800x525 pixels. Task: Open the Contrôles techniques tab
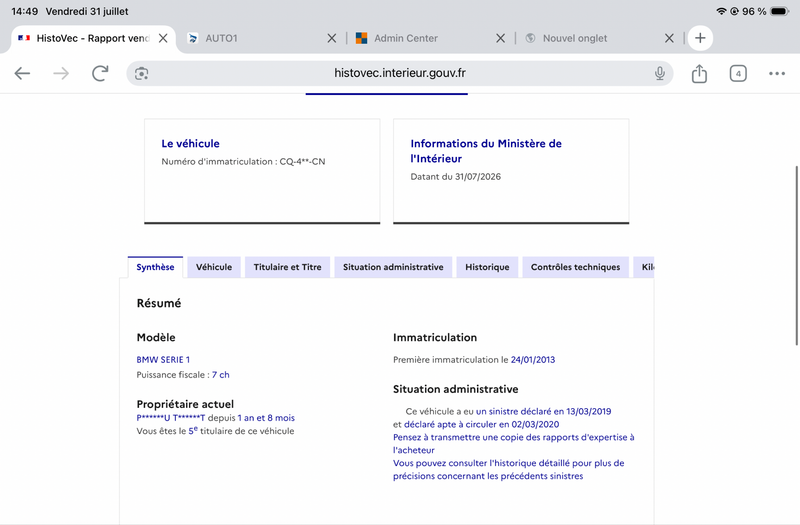575,267
